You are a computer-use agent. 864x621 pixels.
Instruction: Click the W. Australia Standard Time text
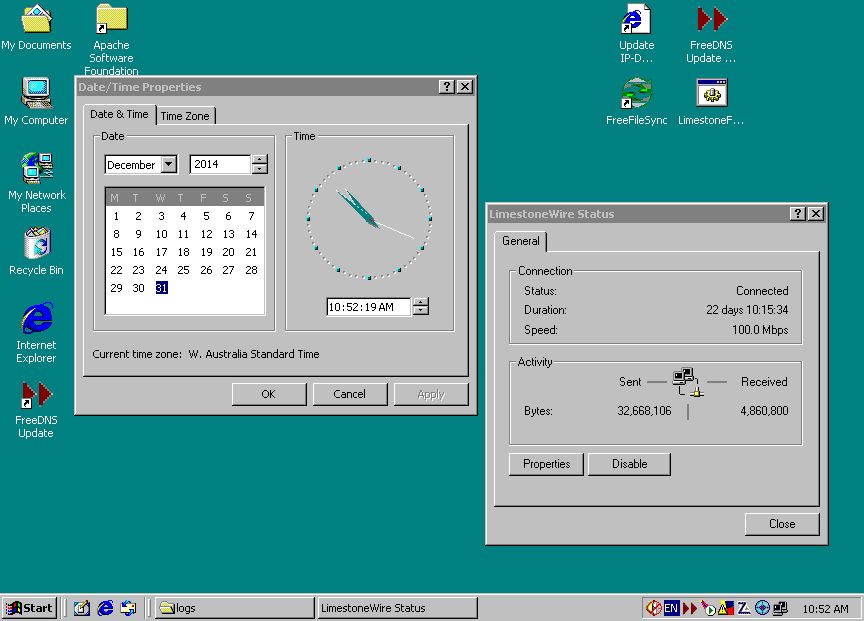254,354
